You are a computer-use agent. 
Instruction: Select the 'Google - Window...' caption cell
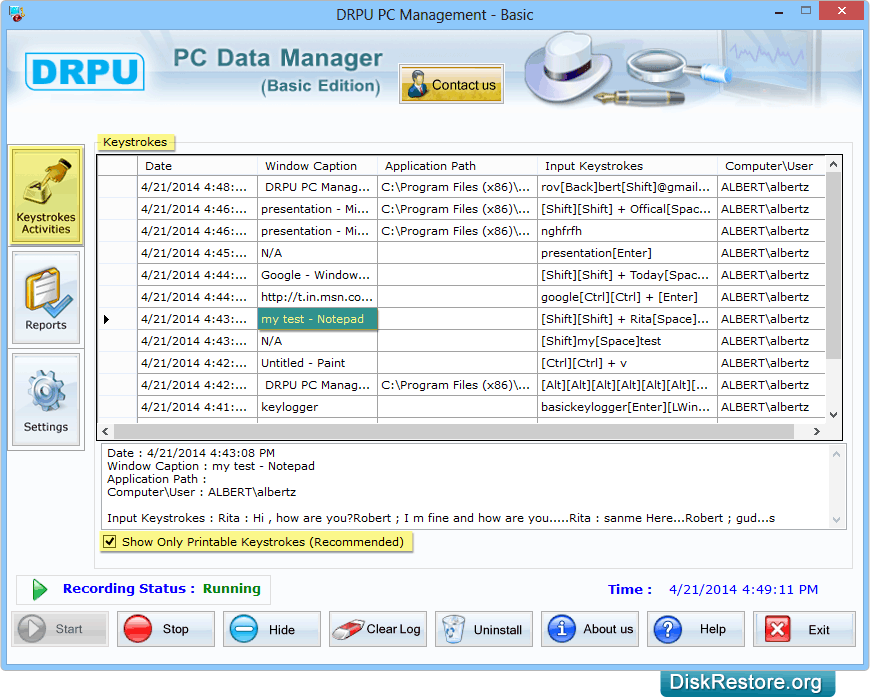pos(317,275)
